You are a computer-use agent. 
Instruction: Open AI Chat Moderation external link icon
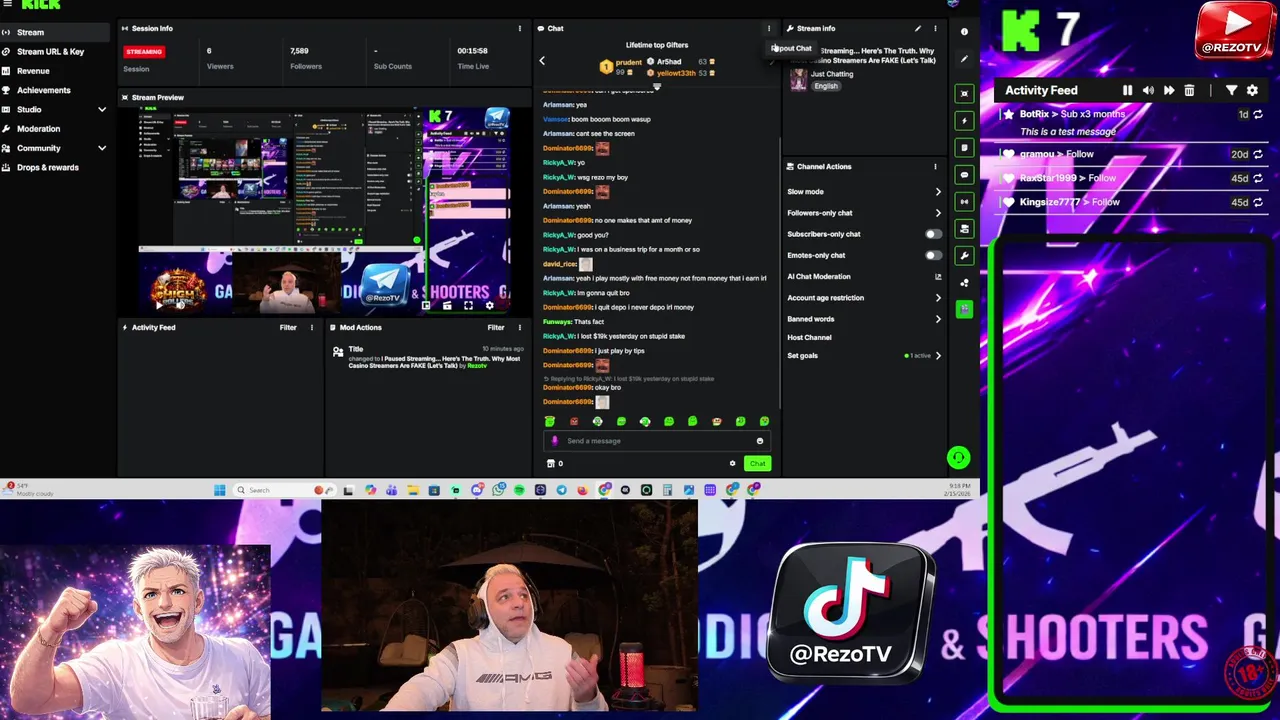pos(938,277)
